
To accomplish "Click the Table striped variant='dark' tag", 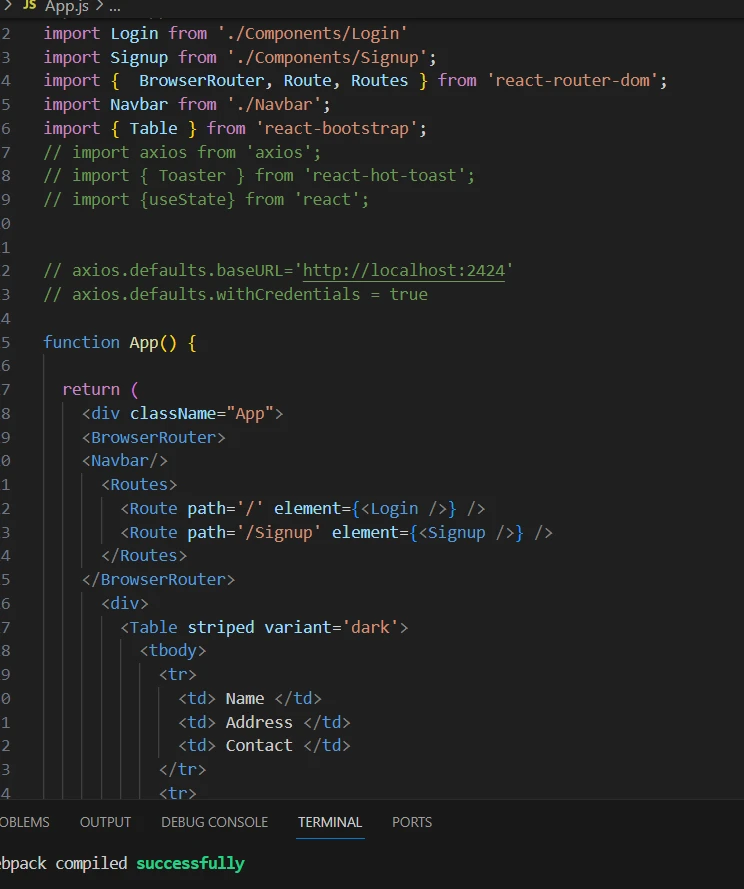I will tap(264, 627).
